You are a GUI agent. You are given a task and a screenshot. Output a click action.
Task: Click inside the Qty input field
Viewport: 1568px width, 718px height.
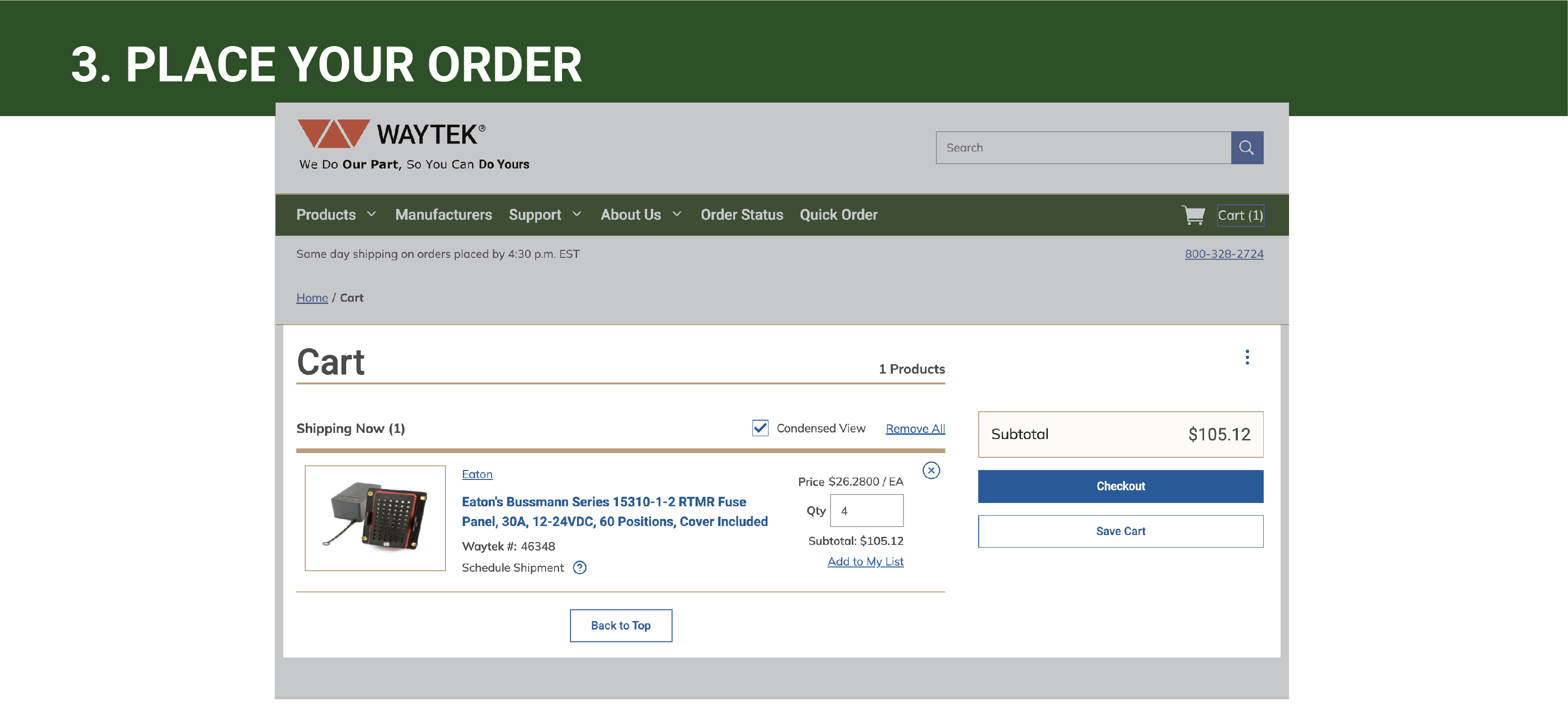pos(866,511)
